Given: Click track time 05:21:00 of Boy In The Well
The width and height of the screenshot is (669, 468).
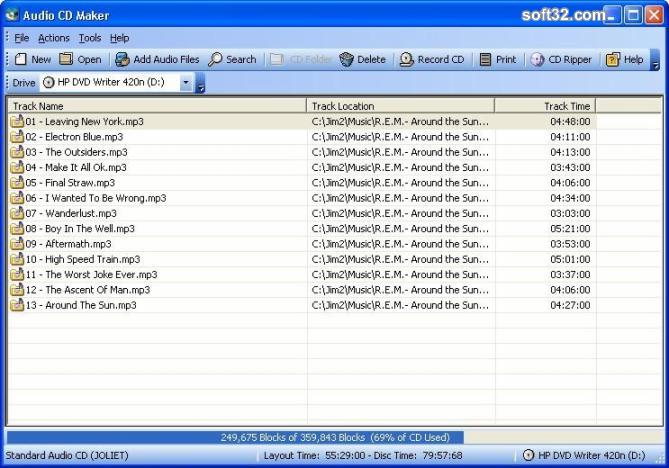Looking at the screenshot, I should point(570,229).
